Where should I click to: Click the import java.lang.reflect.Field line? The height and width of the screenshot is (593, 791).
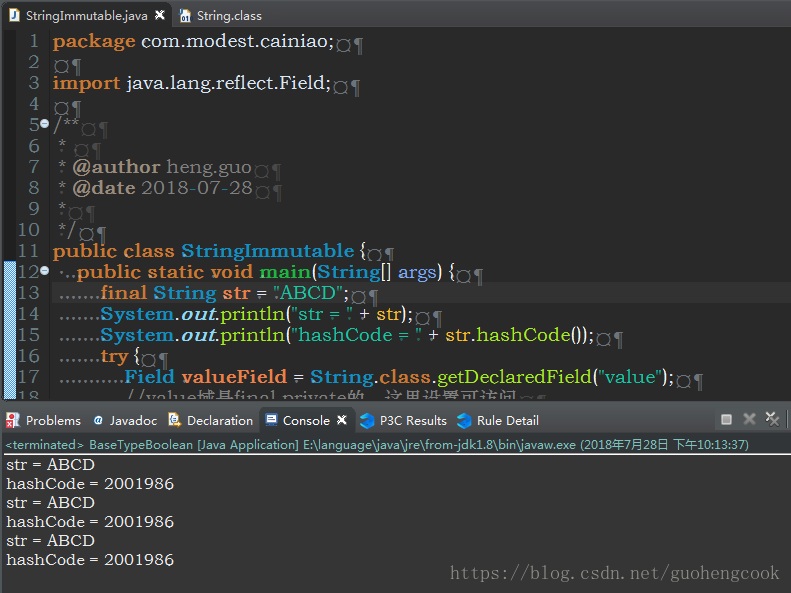[x=192, y=83]
